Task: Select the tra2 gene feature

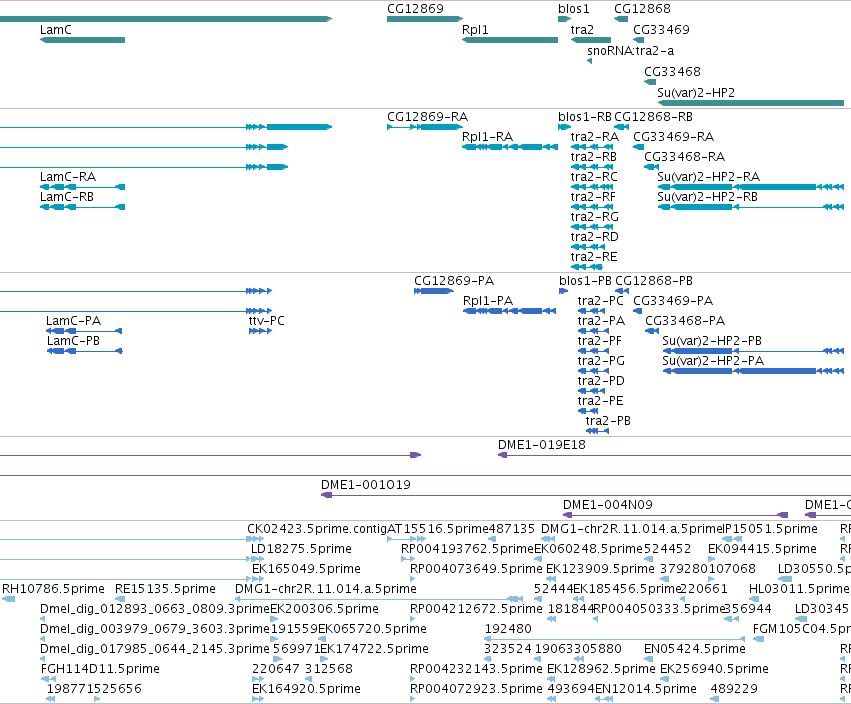Action: tap(590, 40)
